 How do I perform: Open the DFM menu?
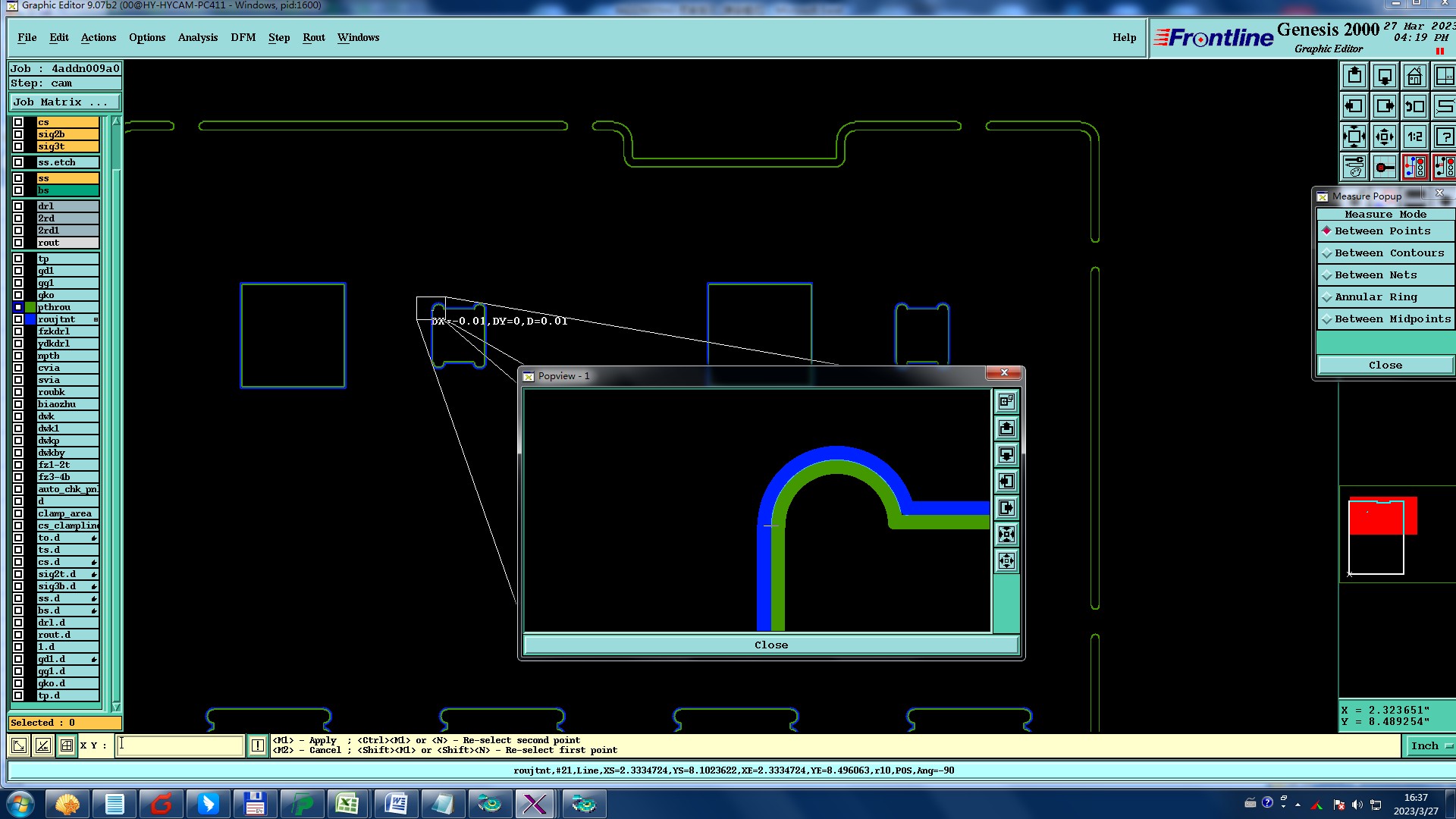(x=243, y=37)
